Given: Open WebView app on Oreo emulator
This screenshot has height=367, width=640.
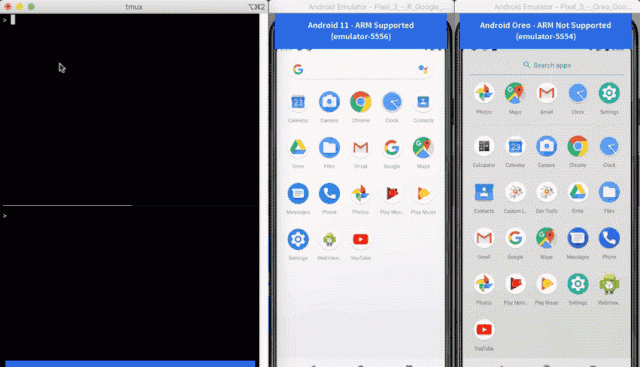Looking at the screenshot, I should (x=609, y=284).
